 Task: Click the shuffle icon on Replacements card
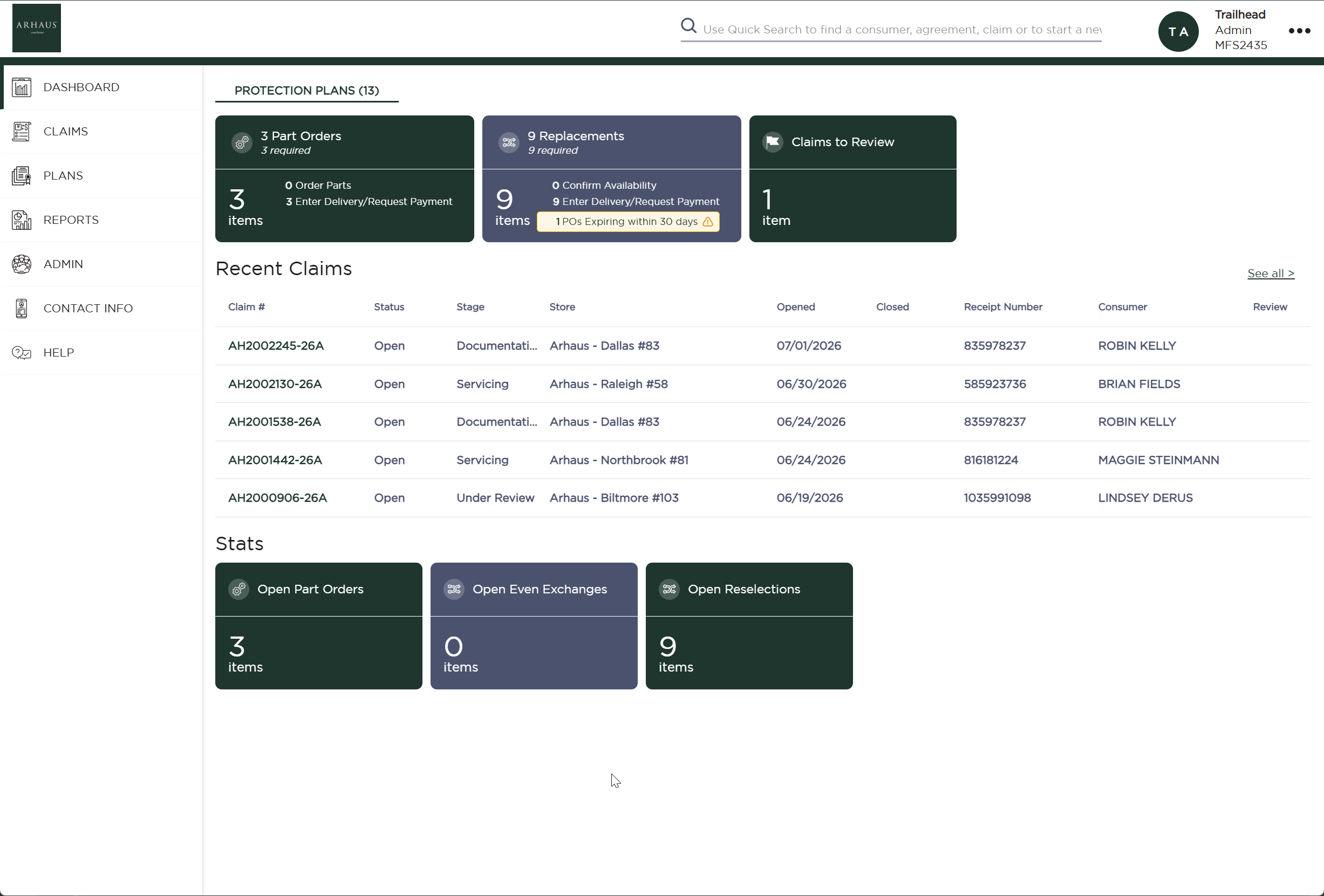coord(509,142)
